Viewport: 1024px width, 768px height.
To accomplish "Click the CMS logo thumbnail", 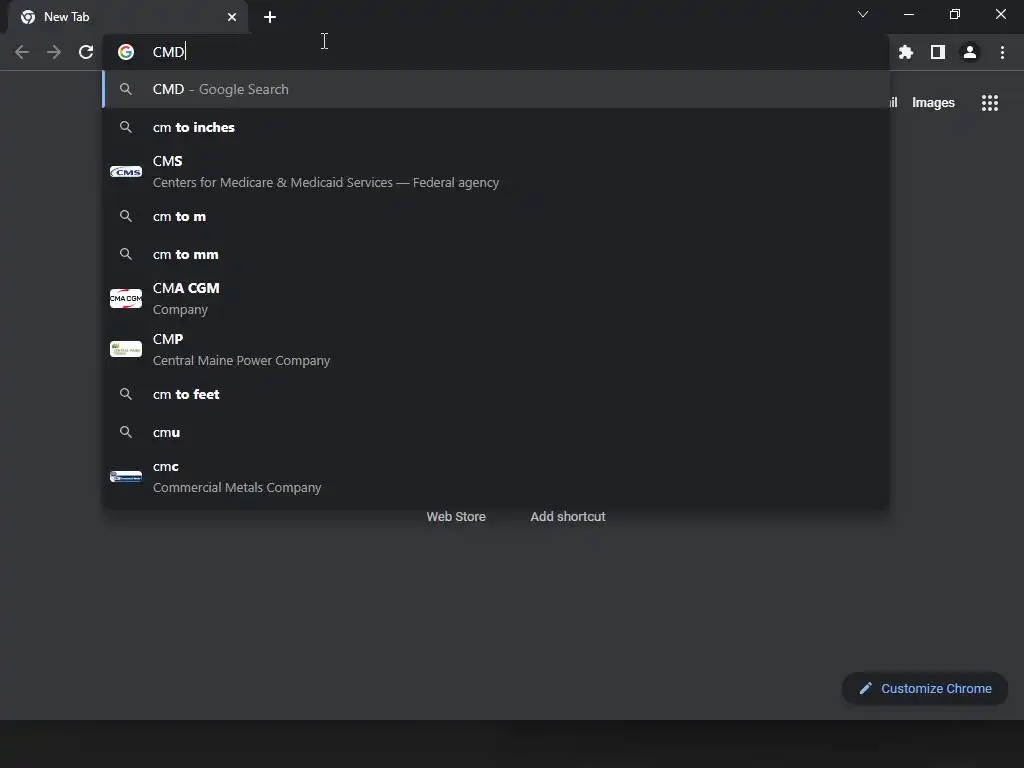I will [126, 172].
